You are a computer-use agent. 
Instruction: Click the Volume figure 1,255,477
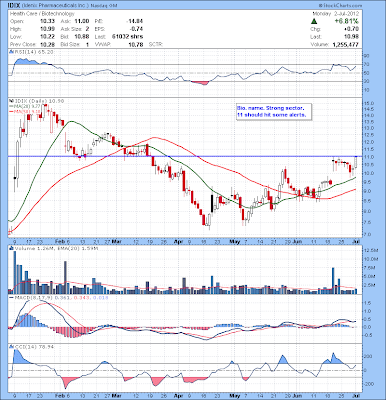(346, 44)
